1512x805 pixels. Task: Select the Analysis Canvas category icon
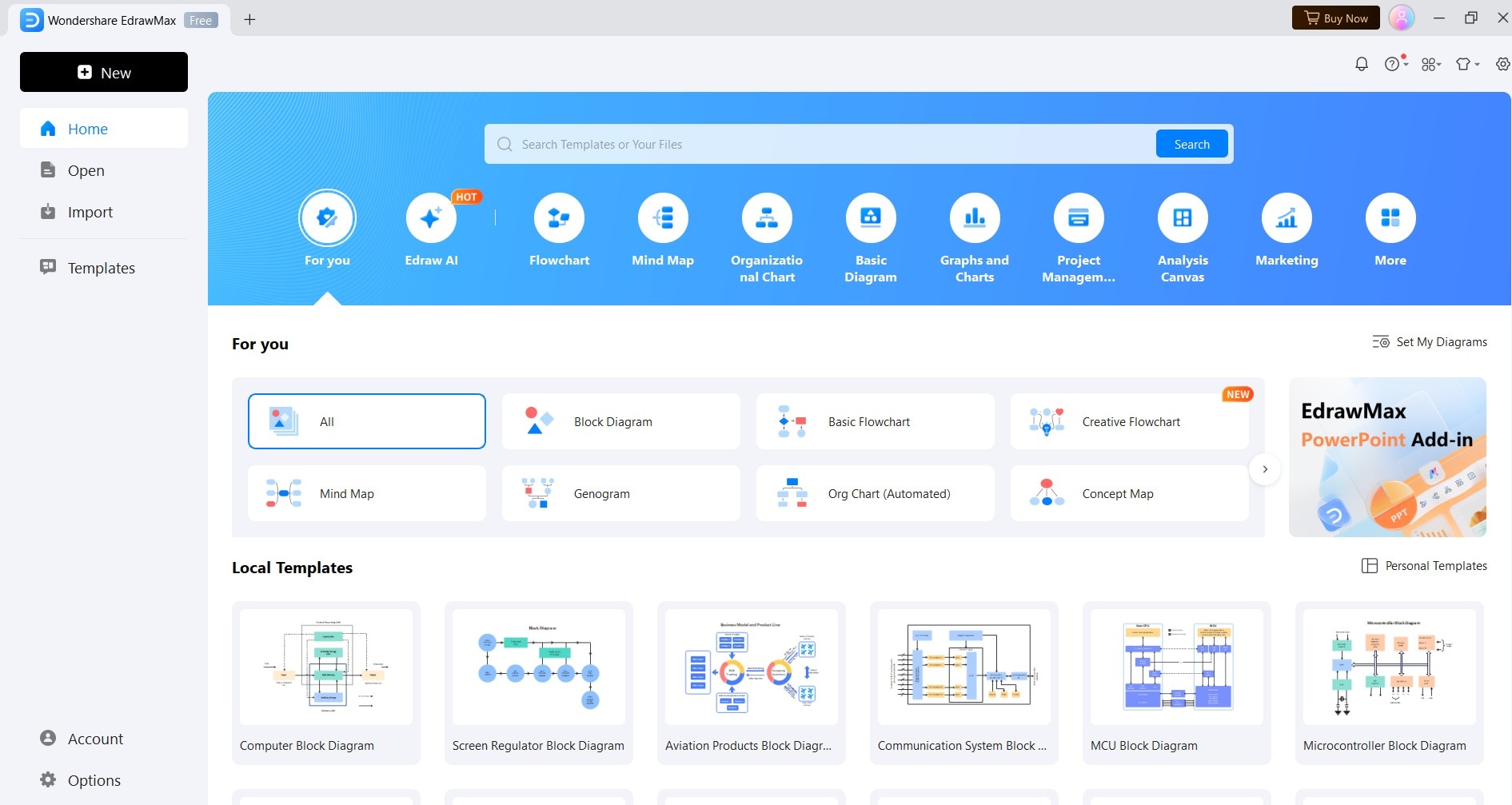1183,217
